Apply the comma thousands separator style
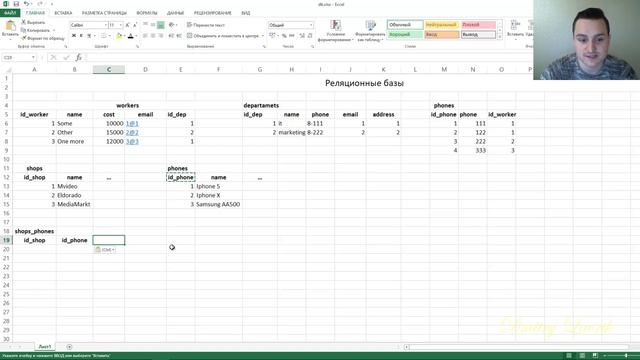This screenshot has height=360, width=640. pos(291,36)
